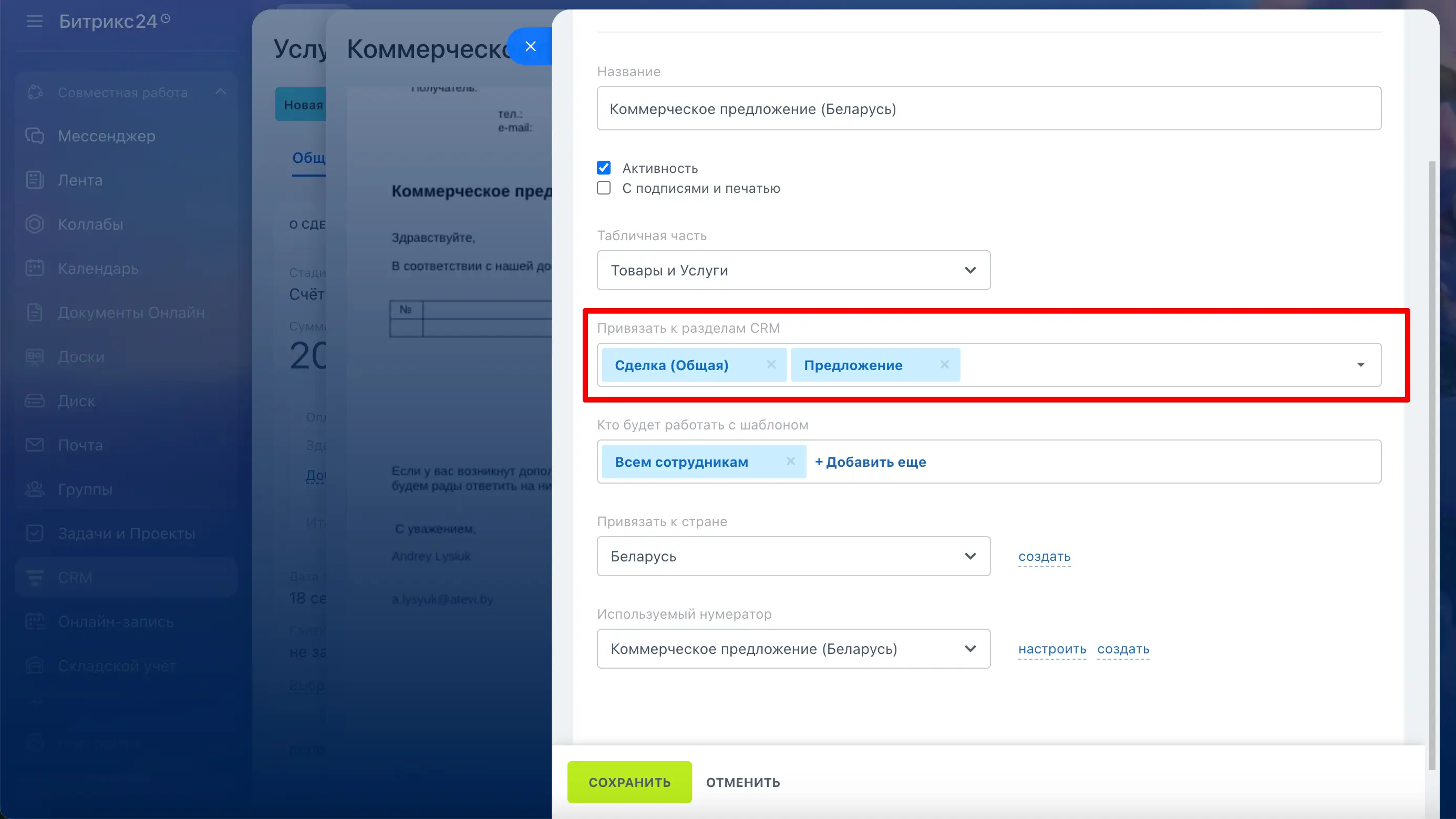The image size is (1456, 819).
Task: Collapse the Совместная работа section
Action: click(221, 91)
